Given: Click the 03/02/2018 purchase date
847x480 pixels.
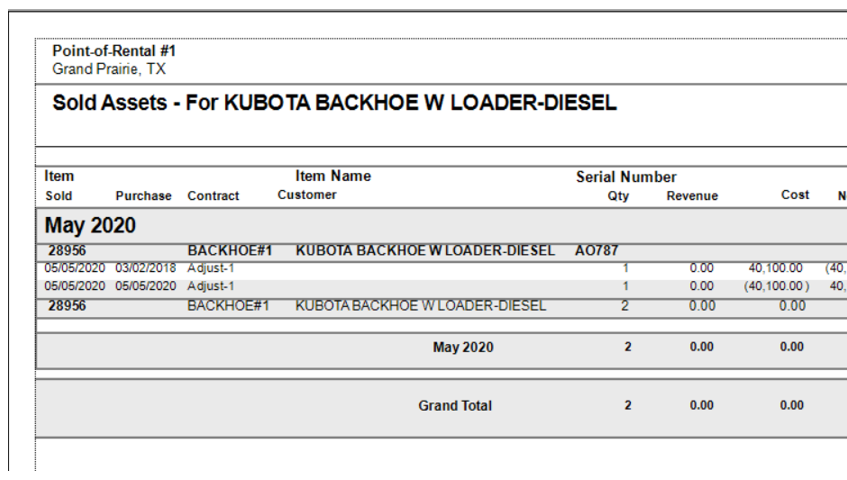Looking at the screenshot, I should (143, 268).
